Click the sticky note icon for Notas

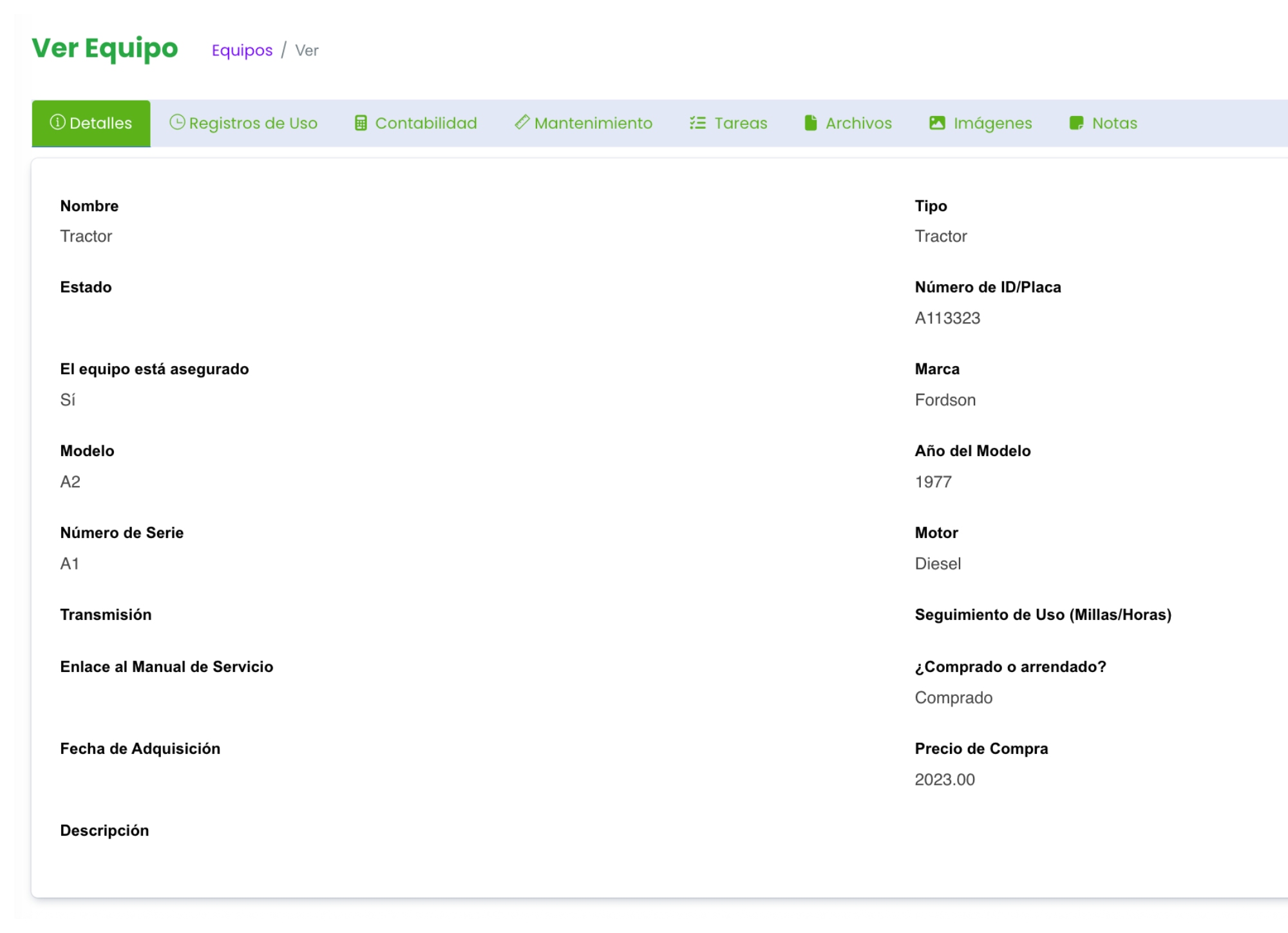(x=1076, y=123)
